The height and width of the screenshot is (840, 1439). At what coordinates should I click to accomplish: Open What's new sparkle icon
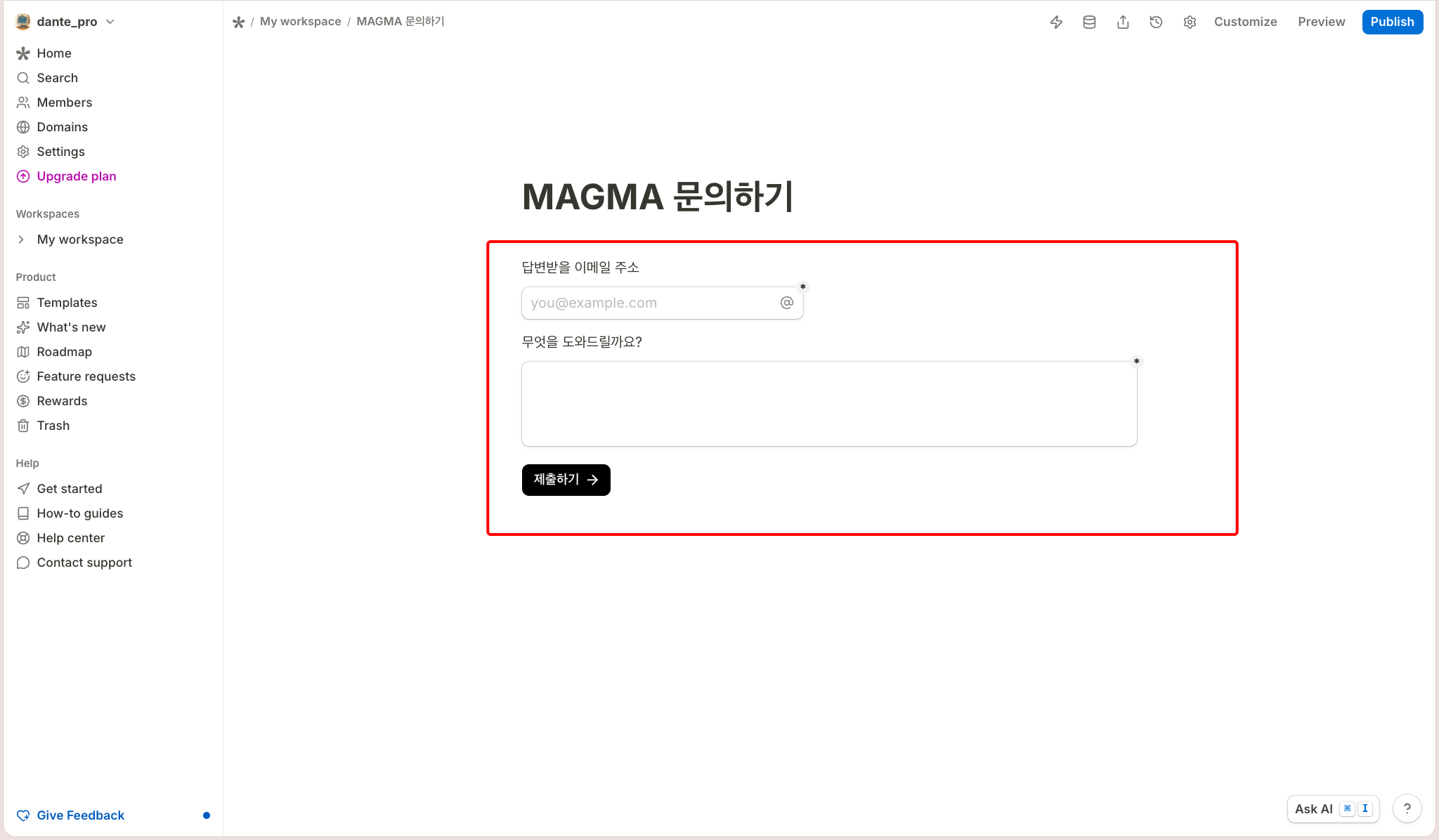pyautogui.click(x=23, y=327)
